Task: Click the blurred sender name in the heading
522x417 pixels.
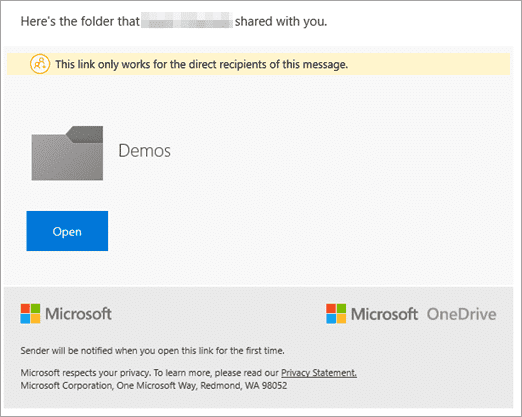Action: 187,21
